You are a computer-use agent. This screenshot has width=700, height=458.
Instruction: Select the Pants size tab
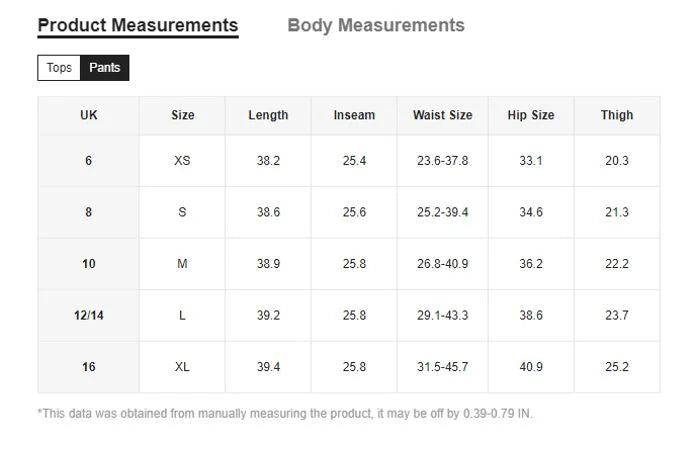104,68
